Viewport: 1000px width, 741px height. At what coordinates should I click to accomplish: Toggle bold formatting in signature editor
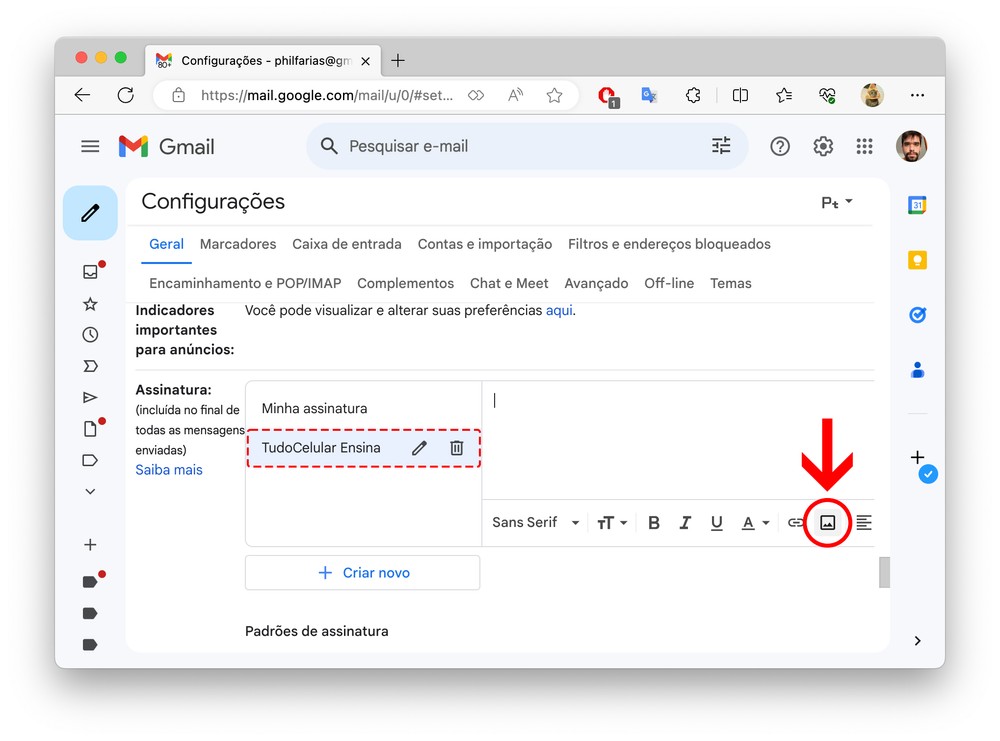pos(654,523)
